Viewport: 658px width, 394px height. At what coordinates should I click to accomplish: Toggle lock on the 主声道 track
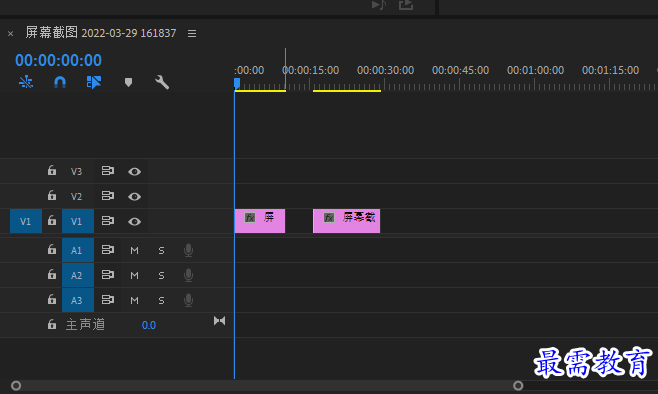click(52, 324)
